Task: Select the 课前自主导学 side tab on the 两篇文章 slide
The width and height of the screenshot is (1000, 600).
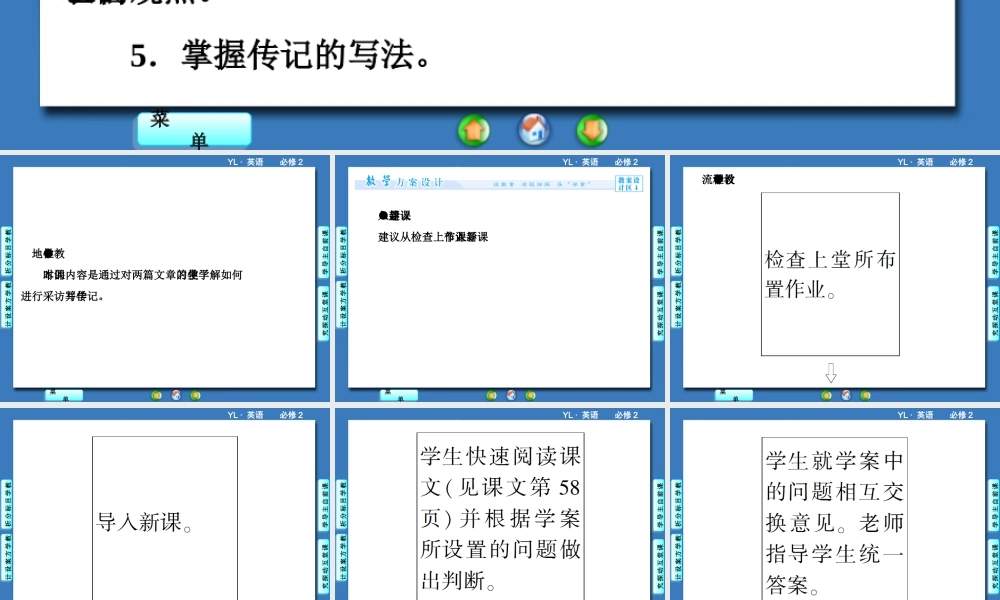Action: [324, 251]
